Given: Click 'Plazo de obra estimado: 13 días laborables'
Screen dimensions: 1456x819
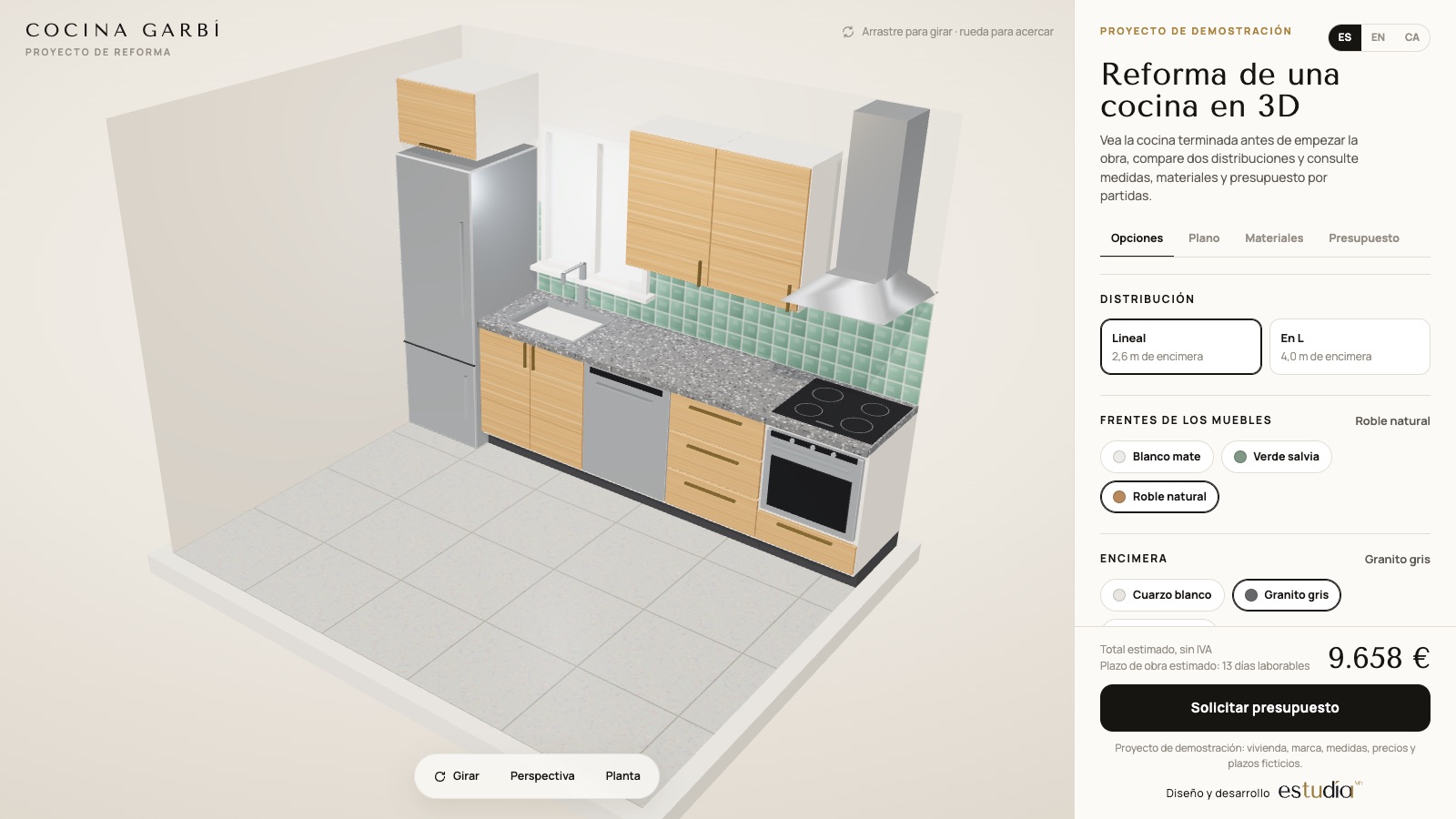Looking at the screenshot, I should coord(1205,666).
